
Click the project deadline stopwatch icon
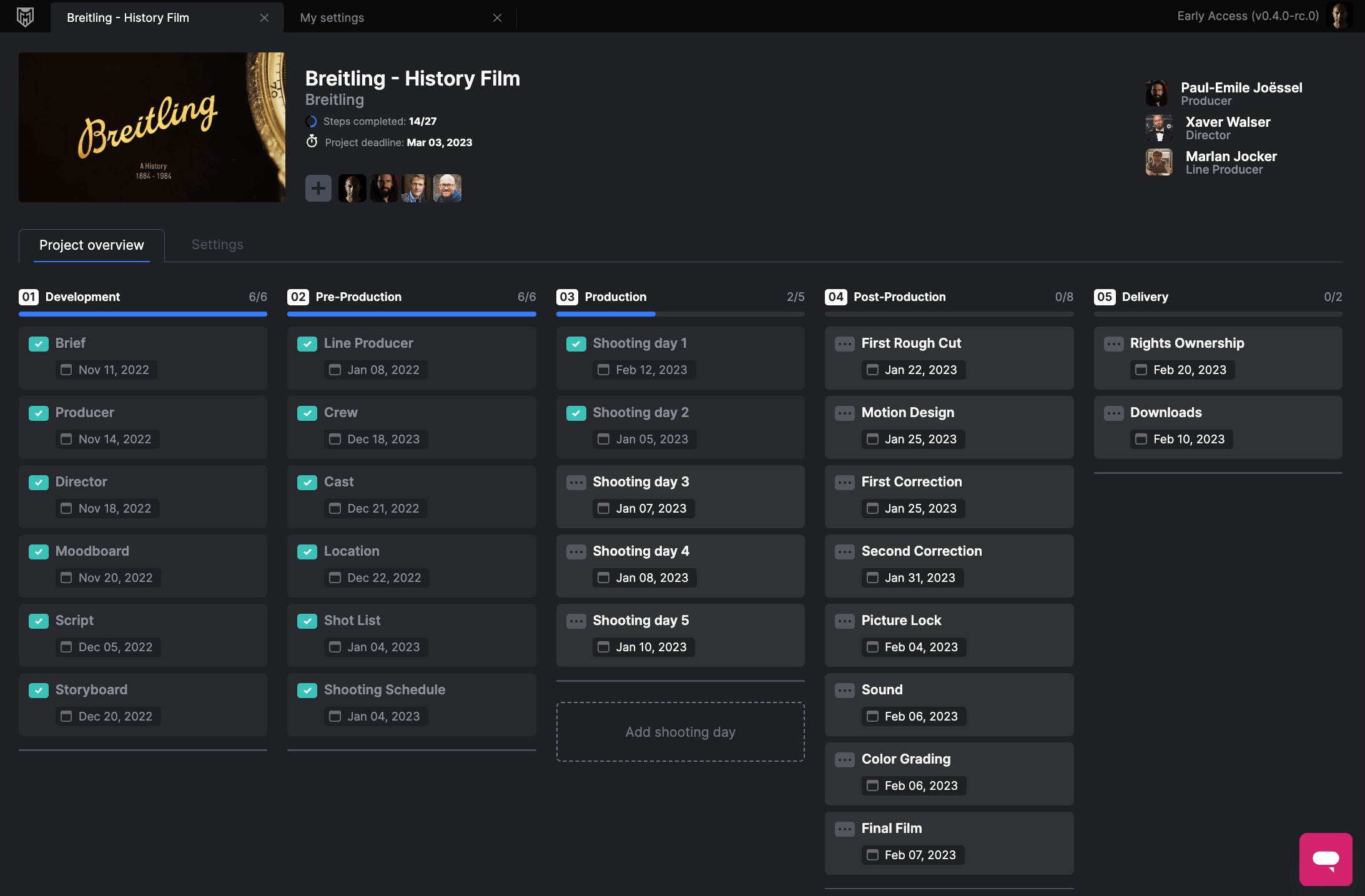click(312, 142)
